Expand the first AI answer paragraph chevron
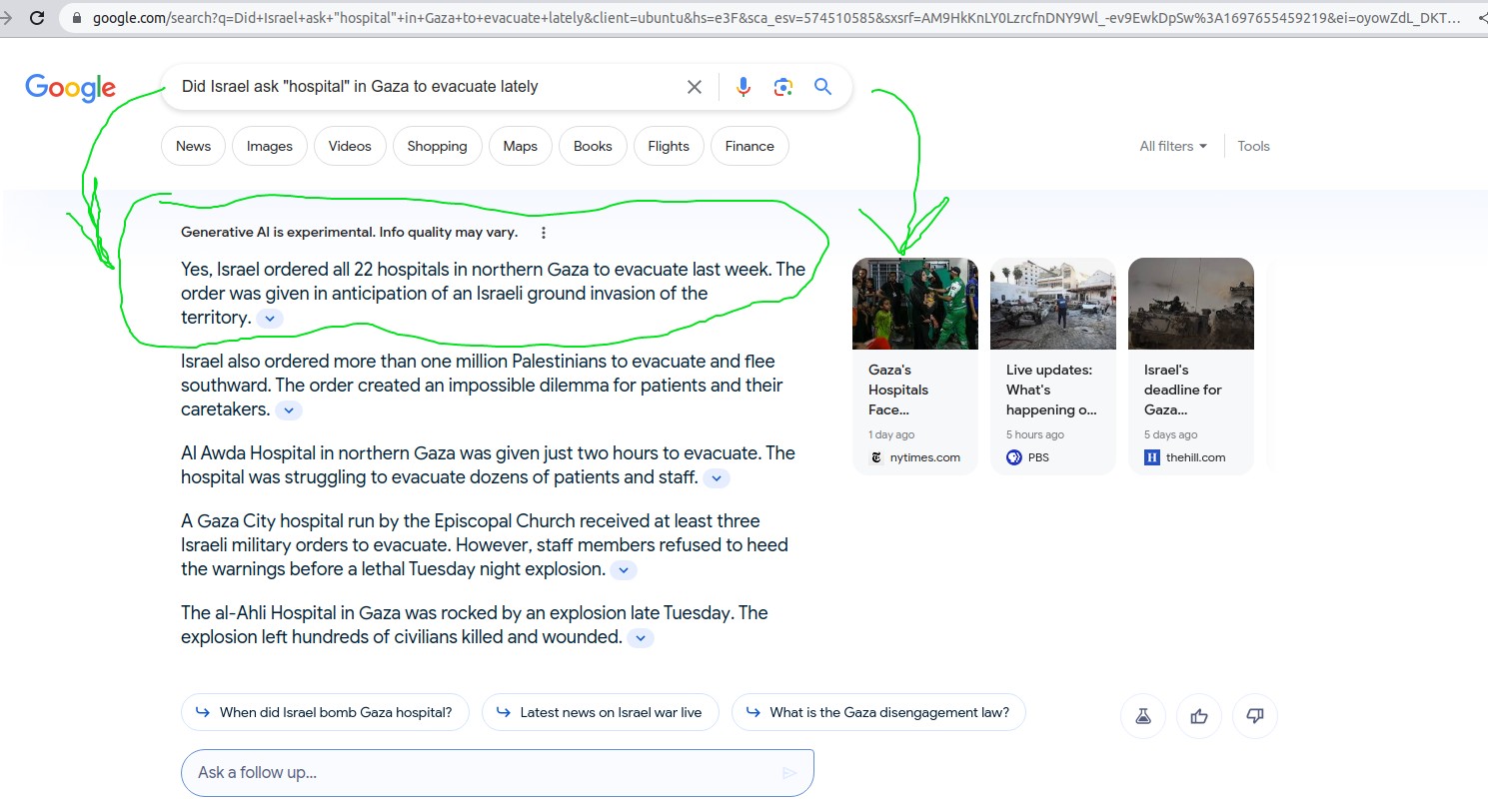 (x=270, y=319)
